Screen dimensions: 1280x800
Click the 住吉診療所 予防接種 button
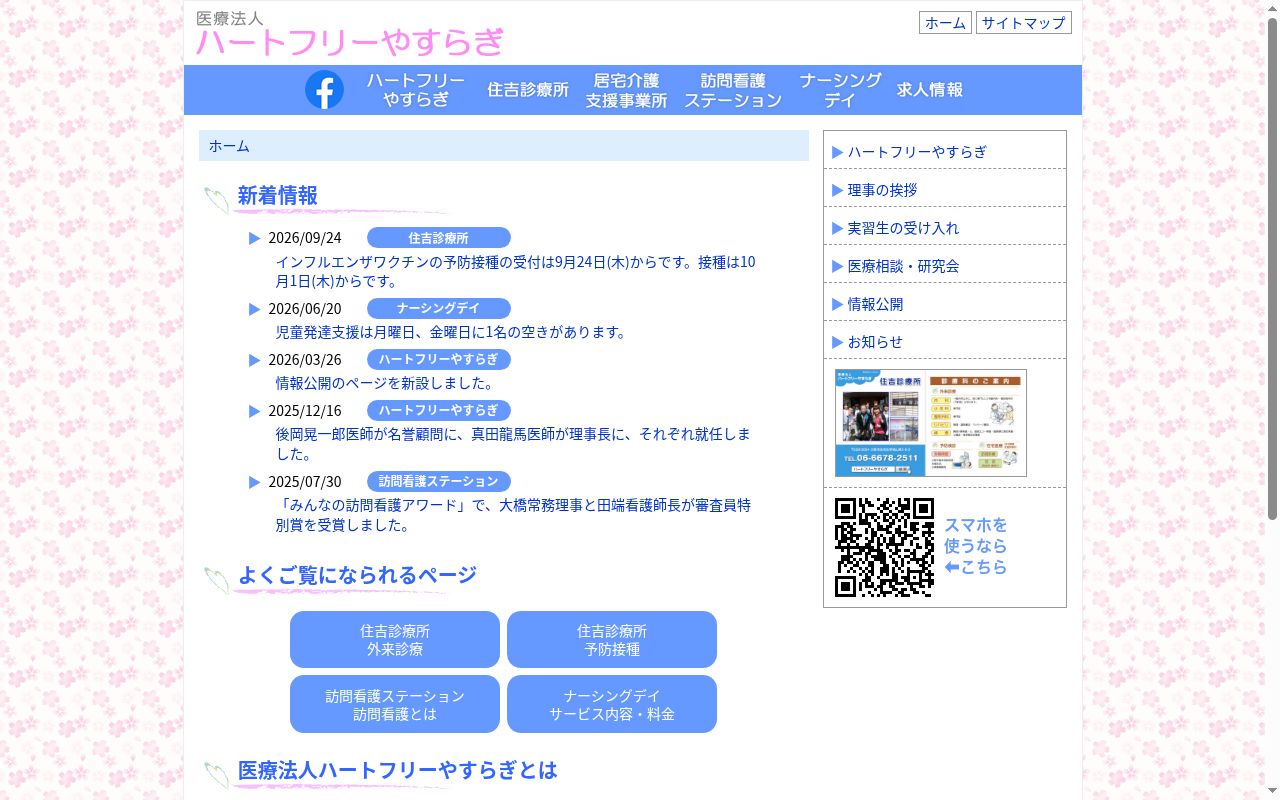[612, 640]
